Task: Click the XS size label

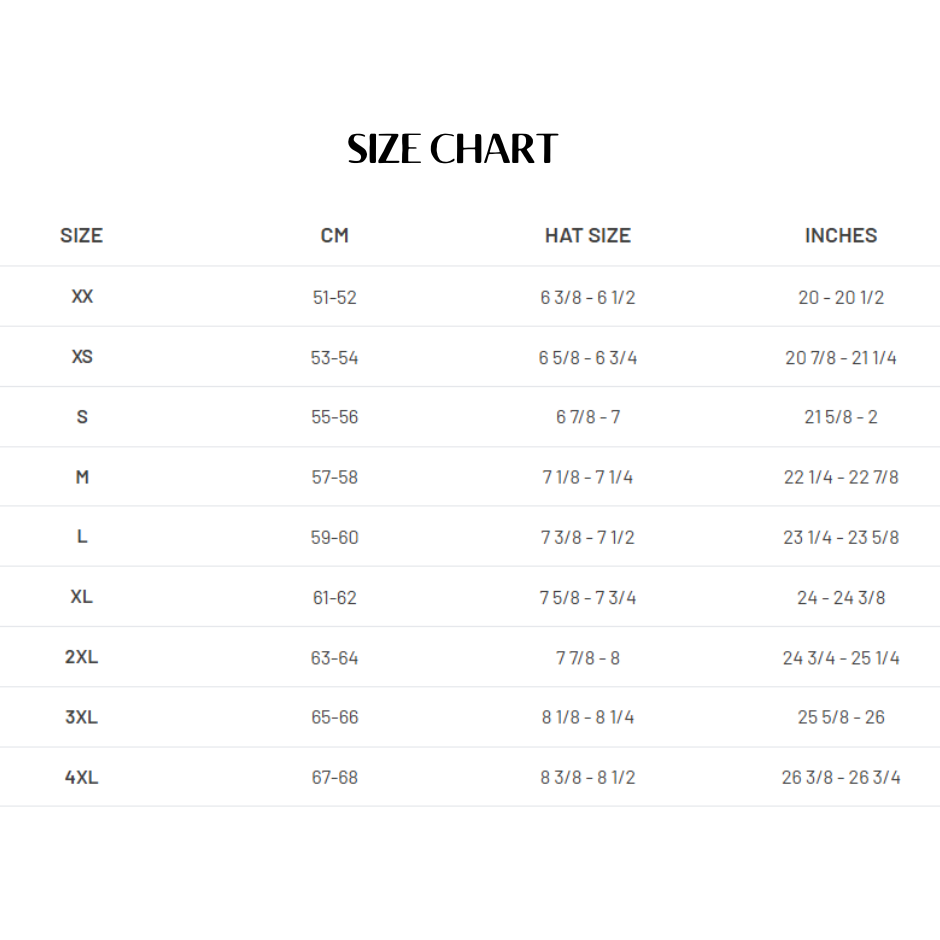Action: pyautogui.click(x=82, y=357)
